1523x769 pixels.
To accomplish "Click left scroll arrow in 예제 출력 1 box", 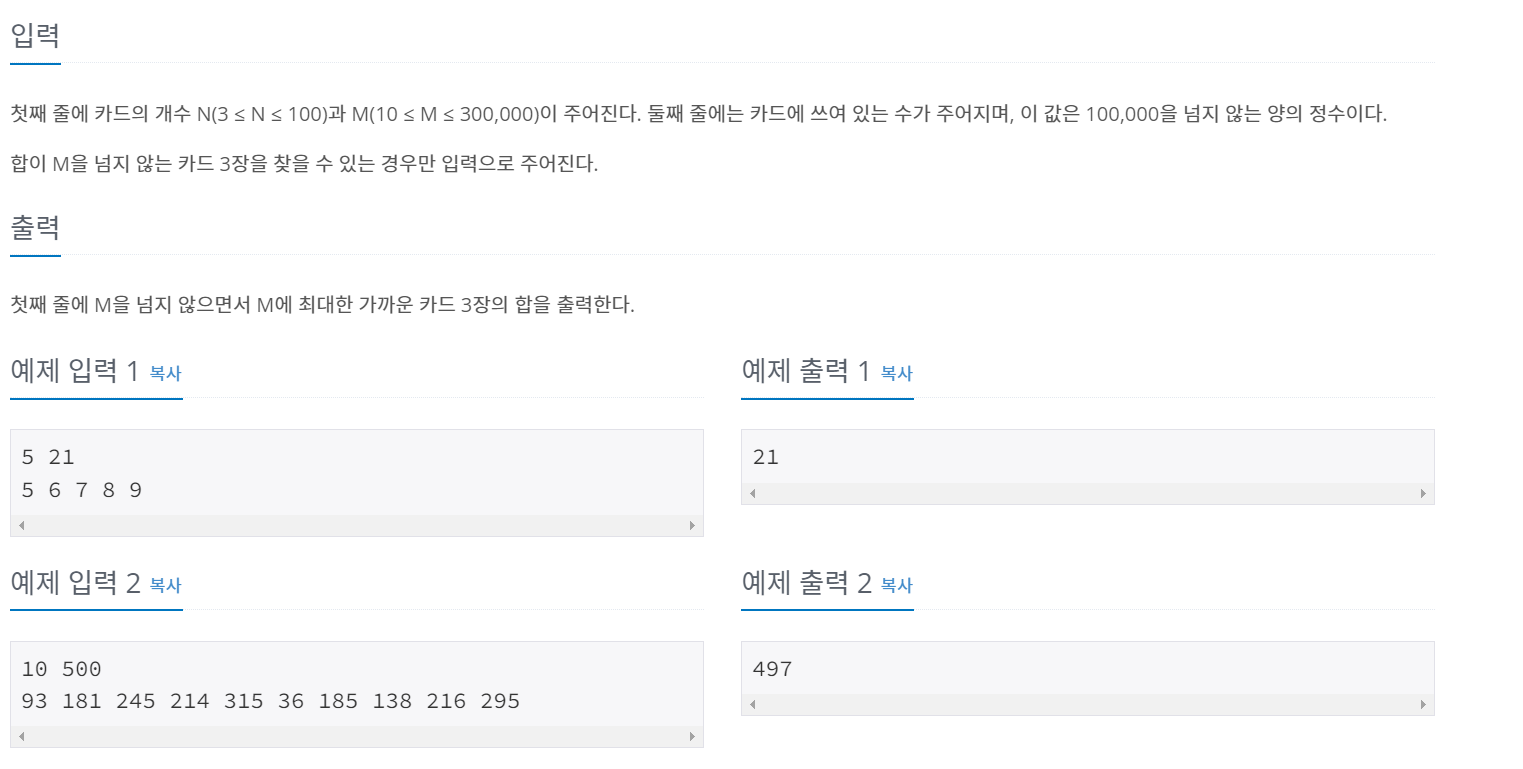I will click(x=753, y=493).
